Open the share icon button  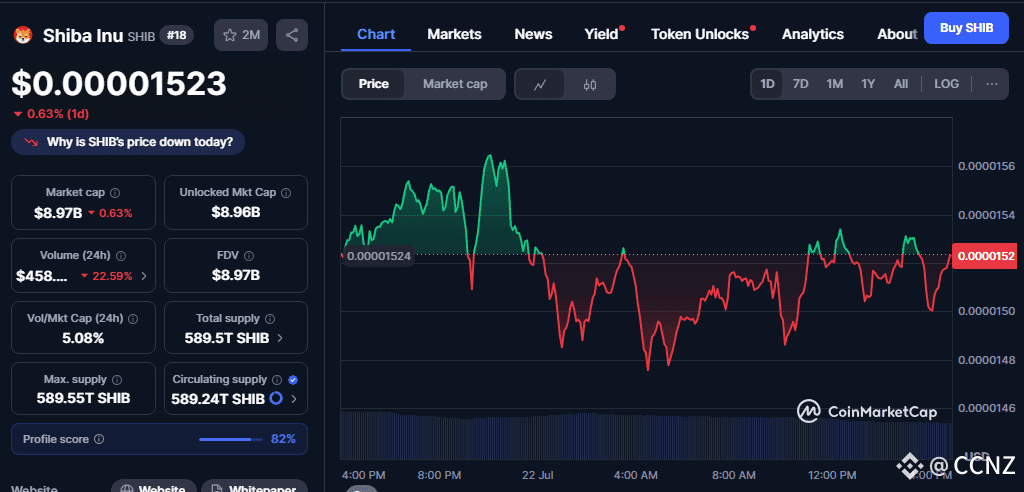pyautogui.click(x=292, y=35)
